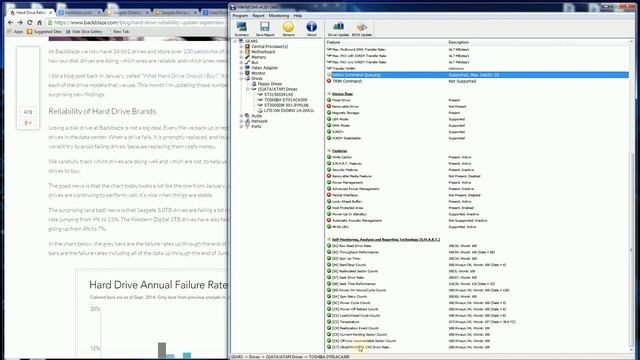Select the Reallocated Sector Count row
The height and width of the screenshot is (360, 640).
tap(478, 271)
